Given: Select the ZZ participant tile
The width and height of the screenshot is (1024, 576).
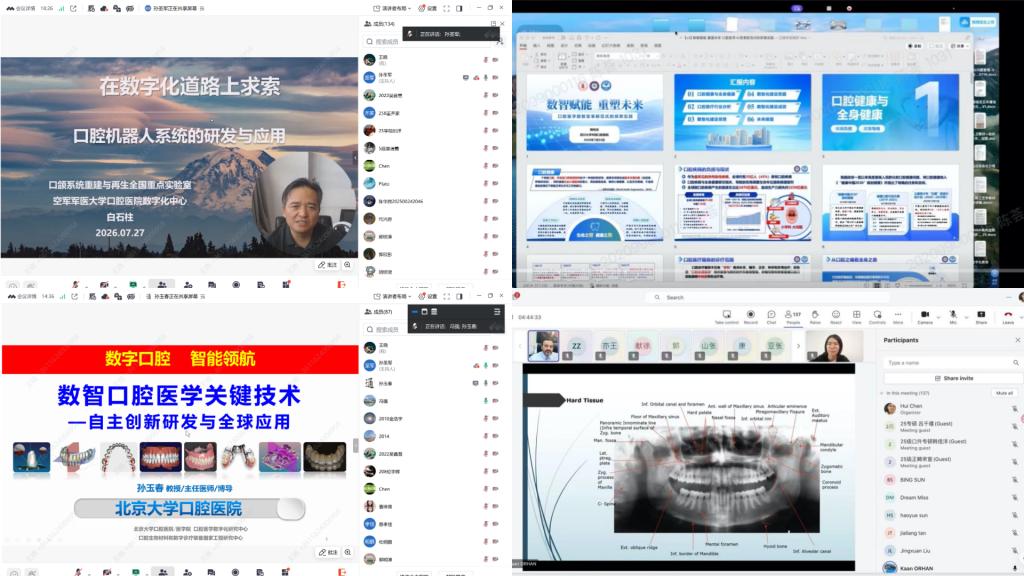Looking at the screenshot, I should click(577, 346).
